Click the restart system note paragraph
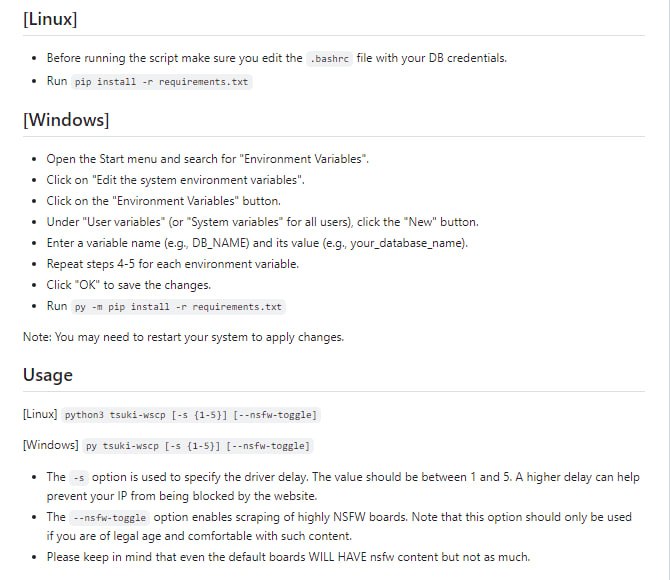670x580 pixels. [x=183, y=337]
